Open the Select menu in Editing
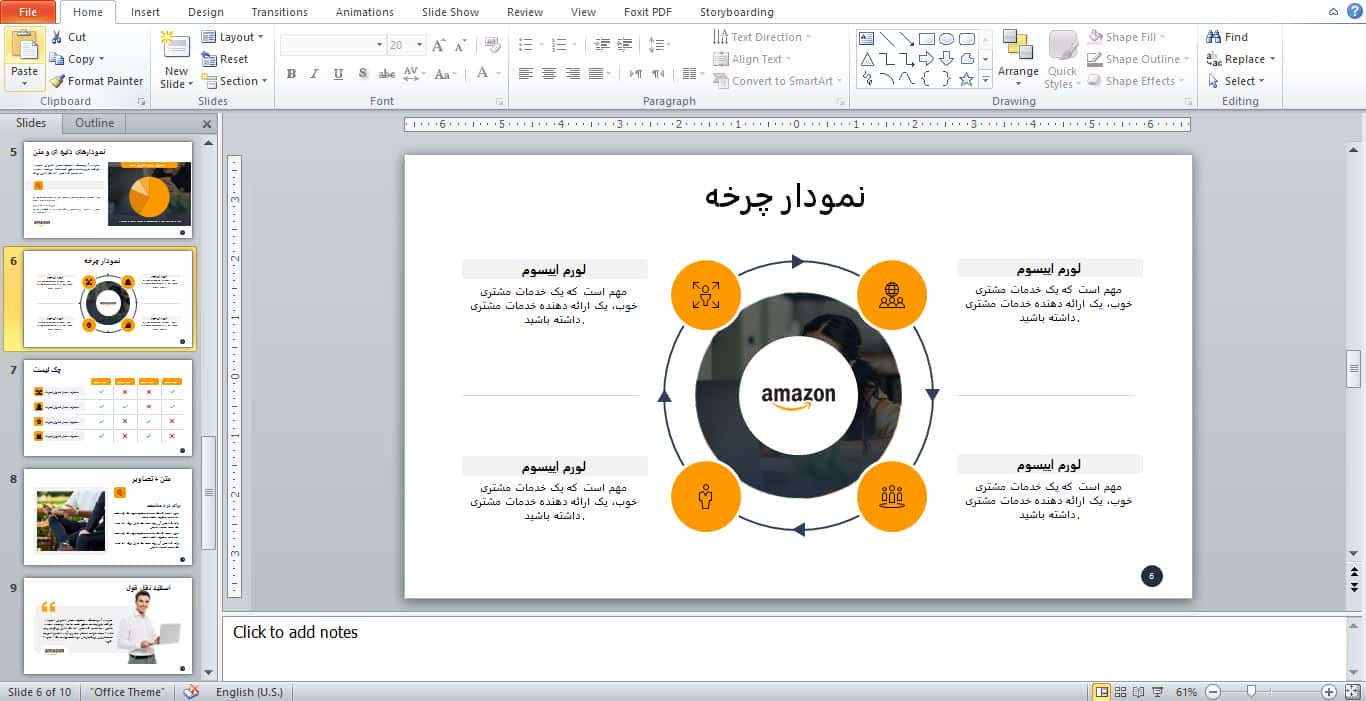The height and width of the screenshot is (701, 1366). click(x=1237, y=81)
